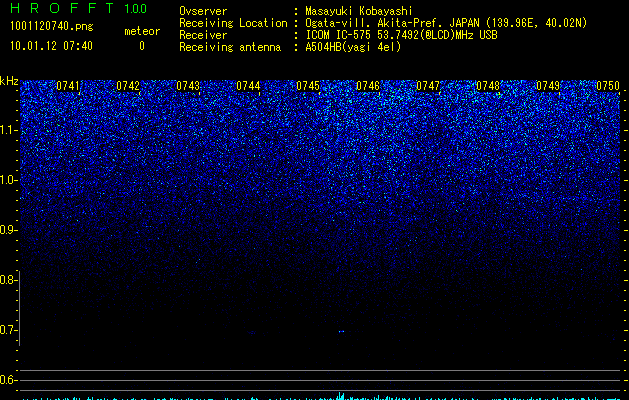Click the Ovserver label
Image resolution: width=629 pixels, height=400 pixels.
pyautogui.click(x=203, y=11)
